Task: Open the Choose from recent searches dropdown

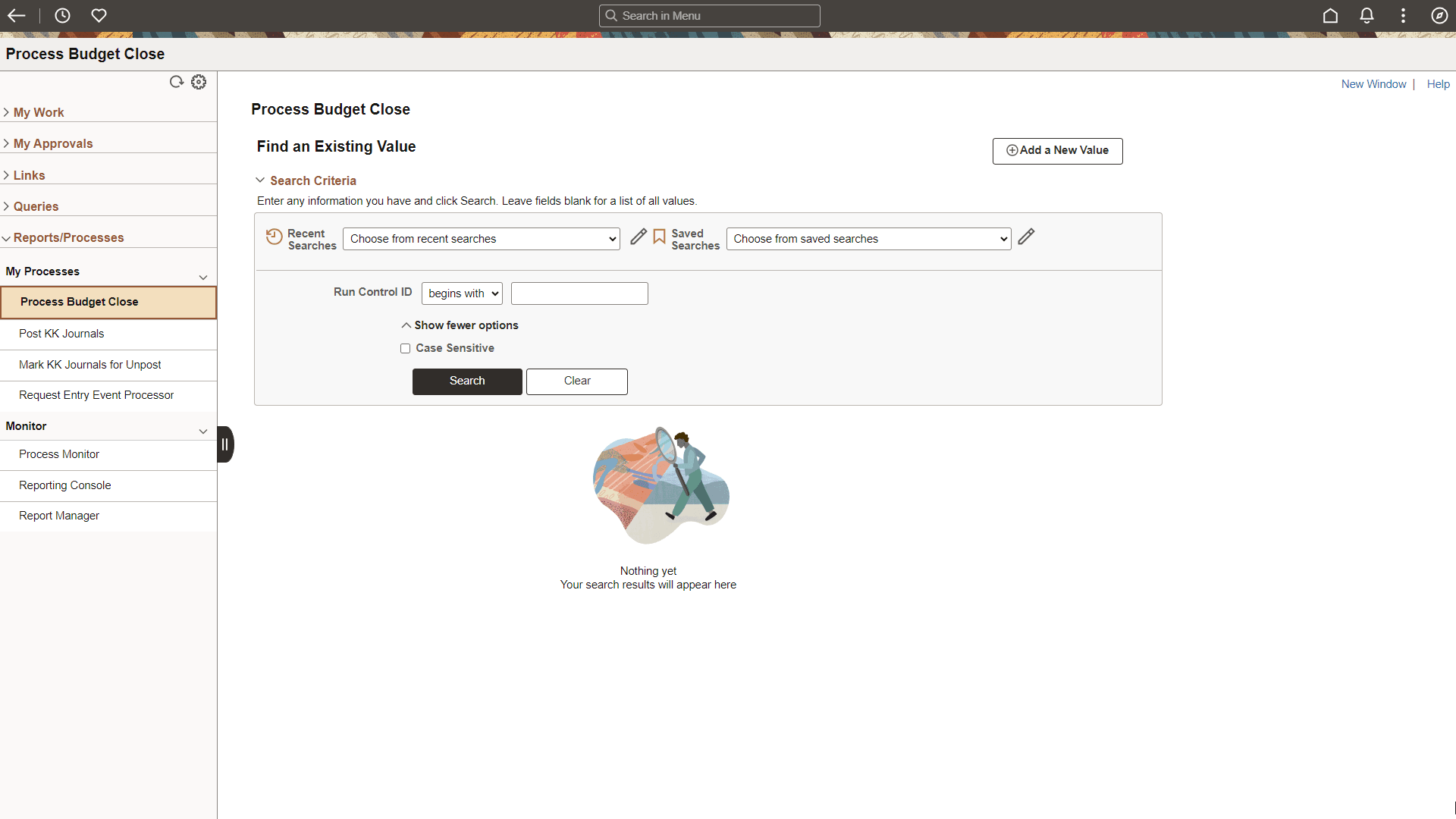Action: pyautogui.click(x=481, y=238)
